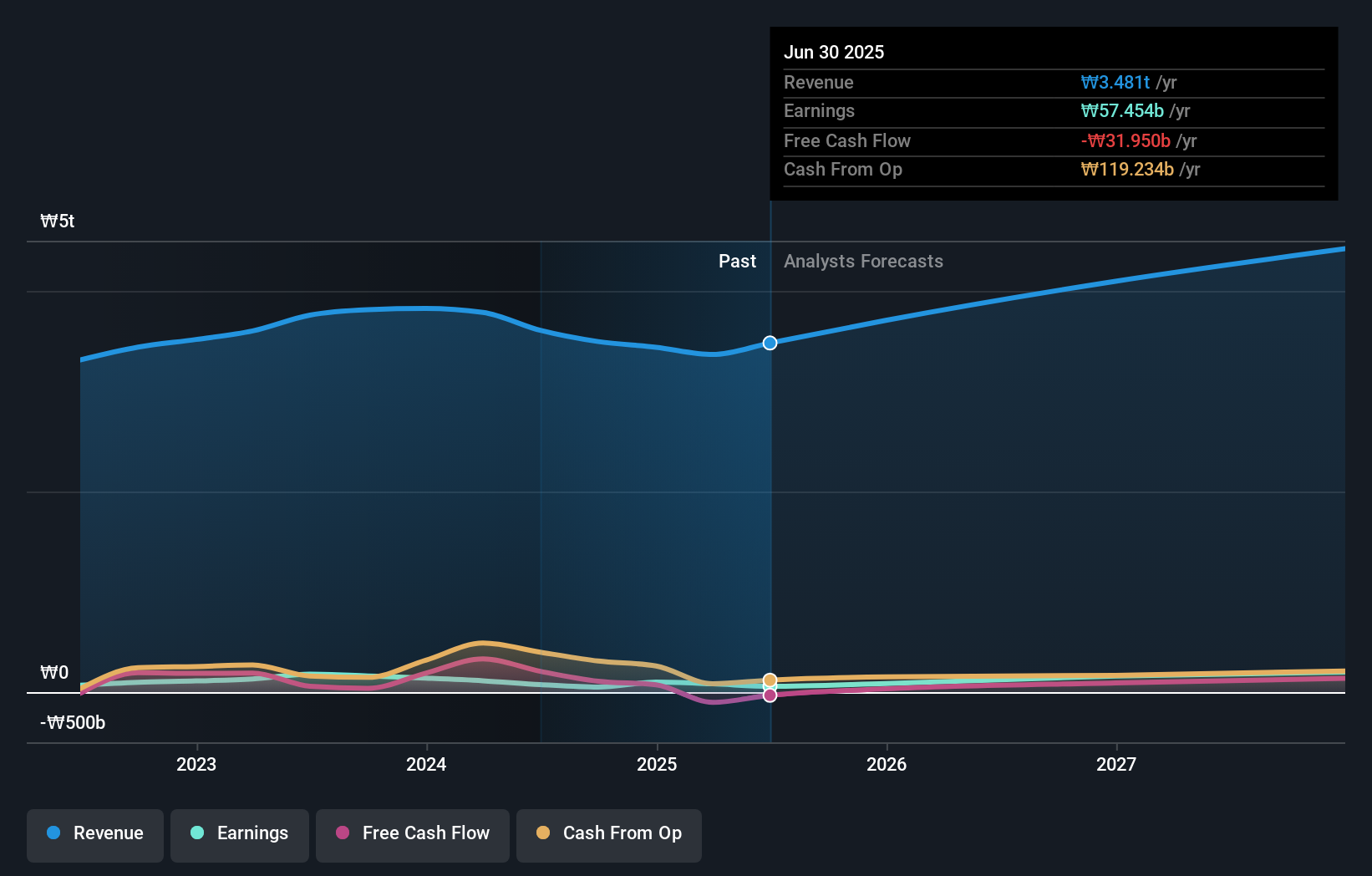Click the 2027 year axis label
The width and height of the screenshot is (1372, 876).
(x=1117, y=764)
